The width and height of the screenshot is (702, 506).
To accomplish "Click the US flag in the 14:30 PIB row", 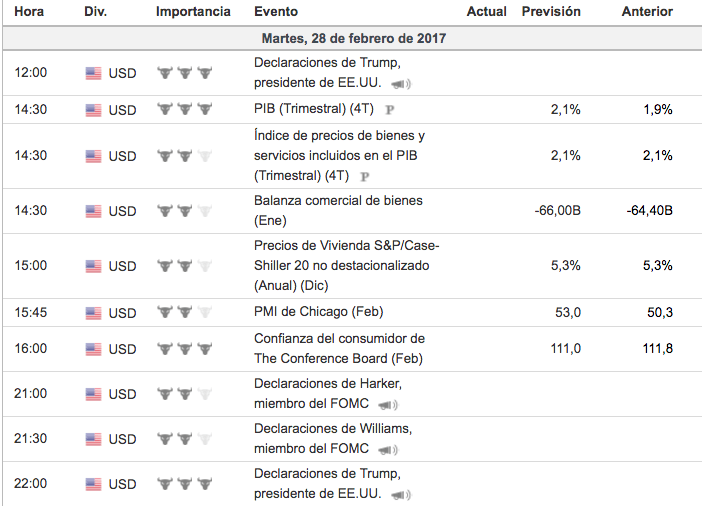I will 94,110.
